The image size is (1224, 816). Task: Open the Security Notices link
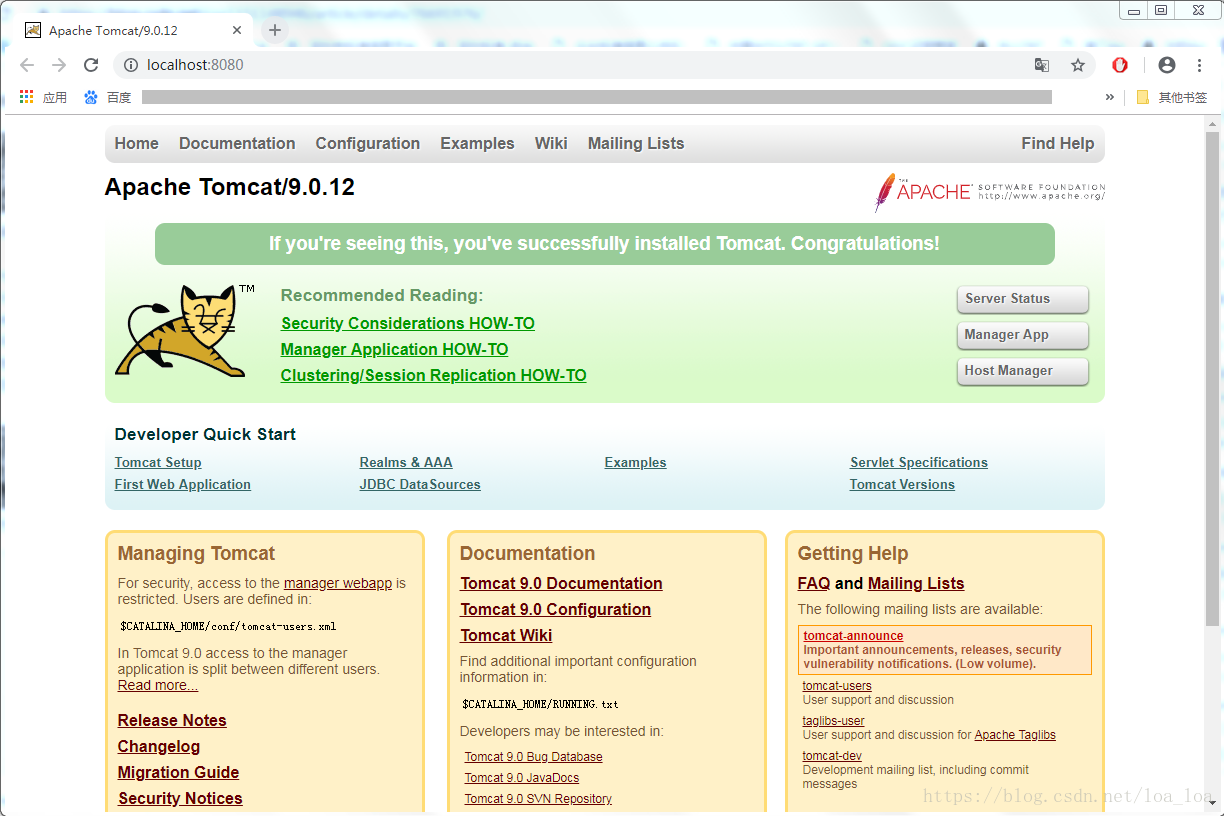(180, 798)
